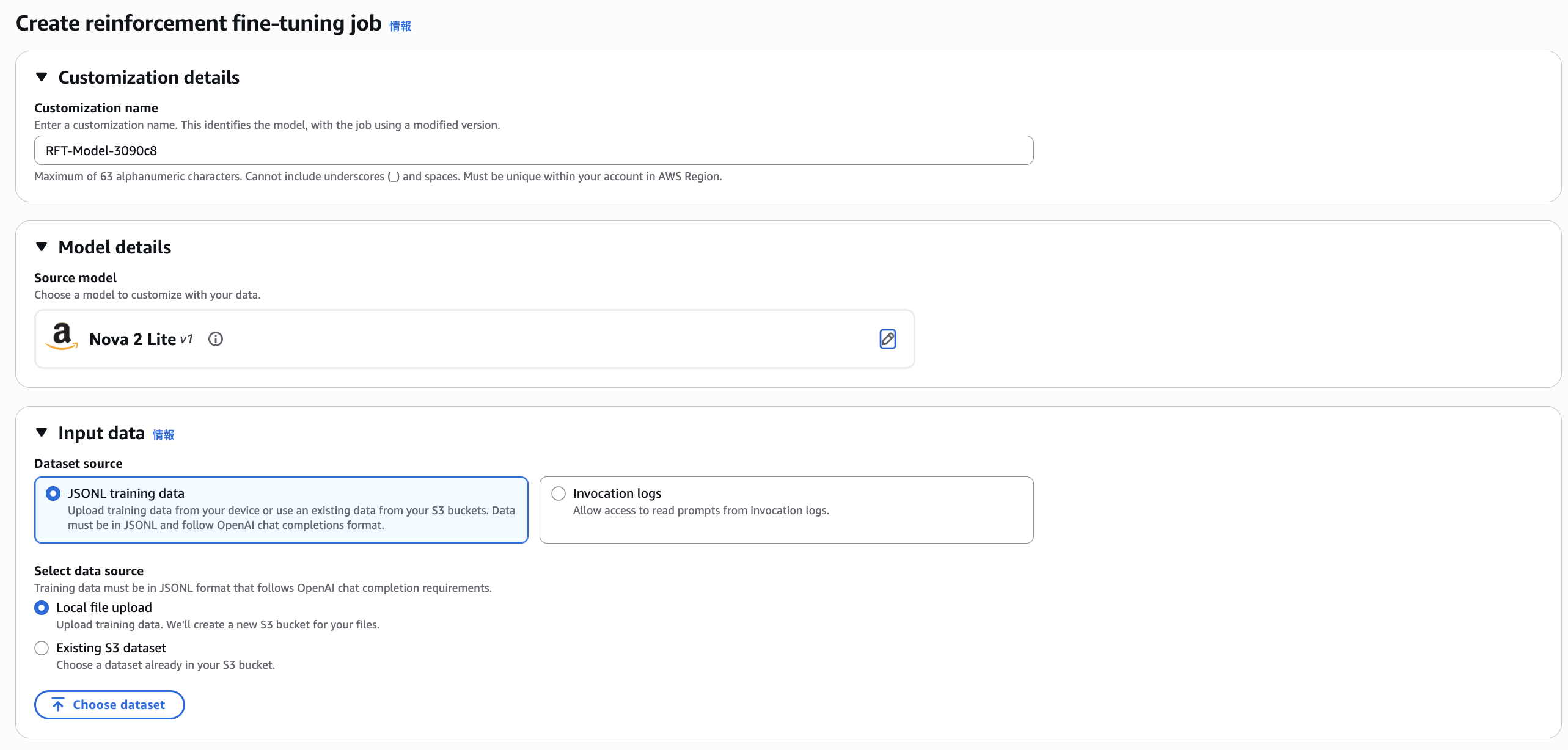The image size is (1568, 750).
Task: Click the upload arrow icon in Choose dataset
Action: tap(58, 705)
